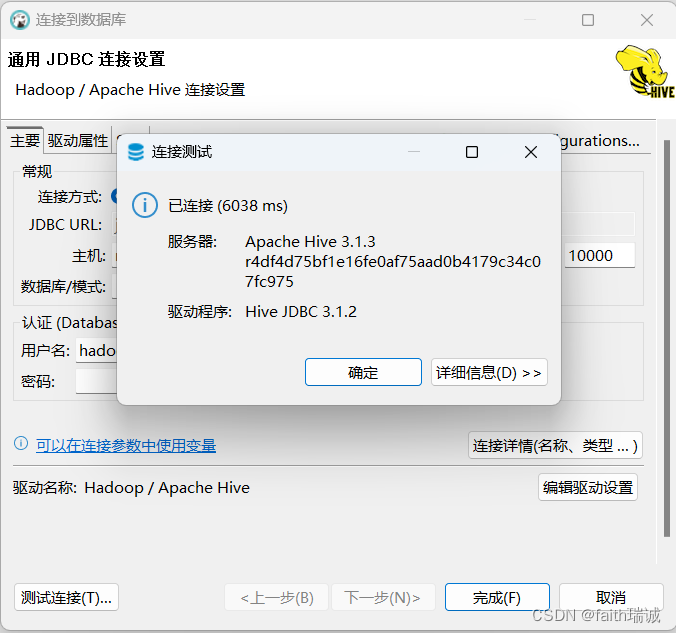Image resolution: width=676 pixels, height=633 pixels.
Task: Switch to the 主要 tab
Action: (x=25, y=141)
